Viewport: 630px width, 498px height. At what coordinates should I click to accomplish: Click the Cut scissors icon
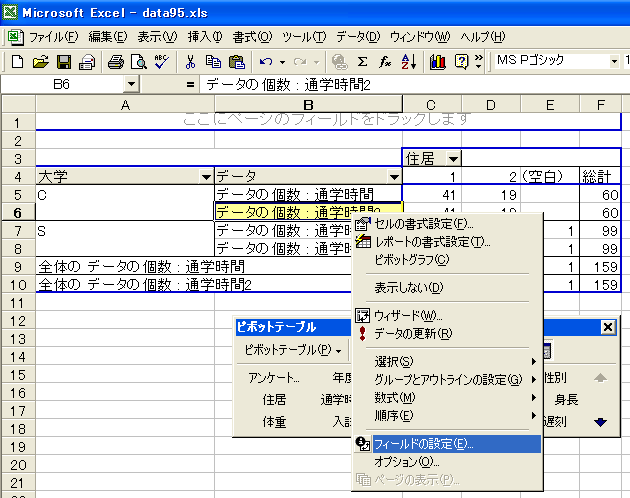point(190,62)
